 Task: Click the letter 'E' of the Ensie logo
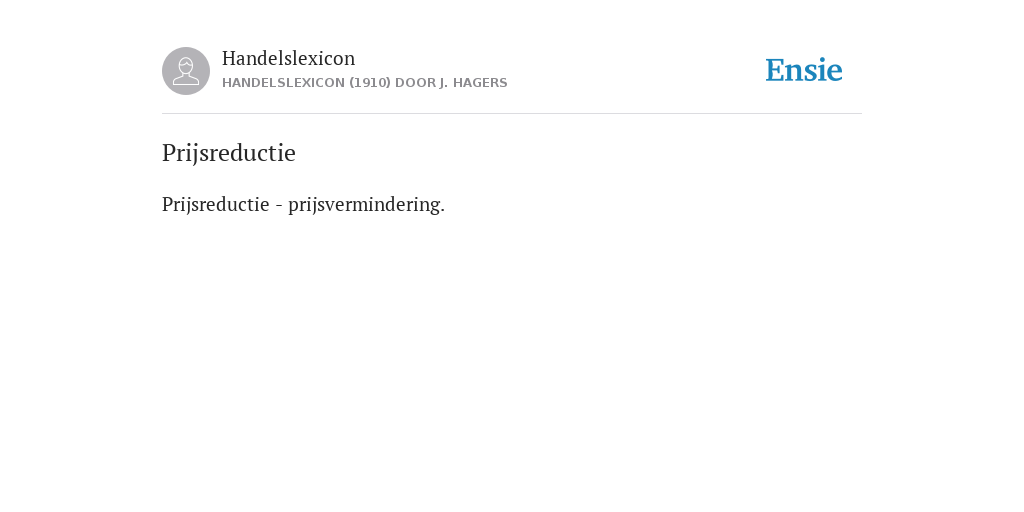pos(775,70)
